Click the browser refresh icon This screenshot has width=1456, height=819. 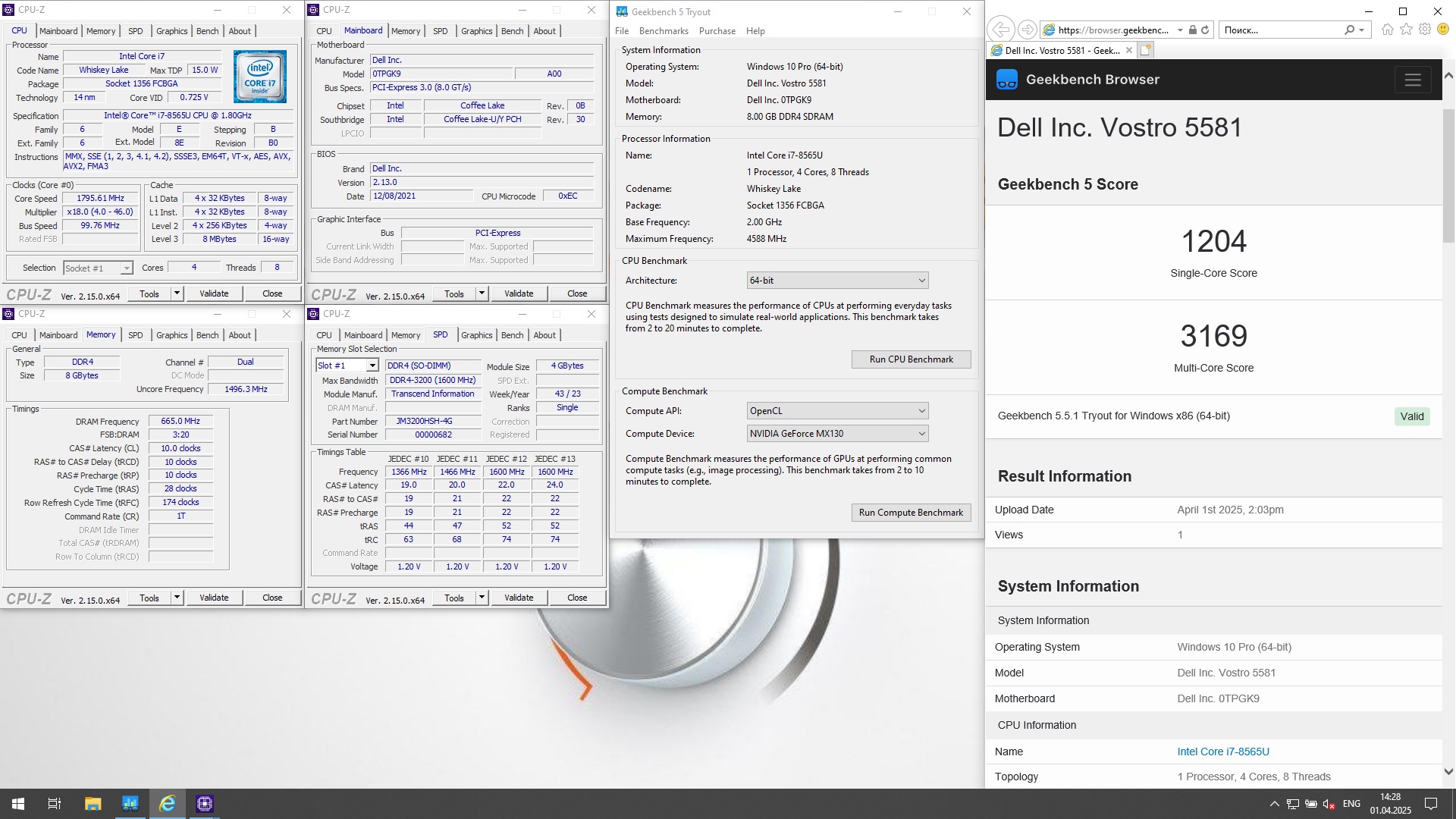pos(1204,30)
